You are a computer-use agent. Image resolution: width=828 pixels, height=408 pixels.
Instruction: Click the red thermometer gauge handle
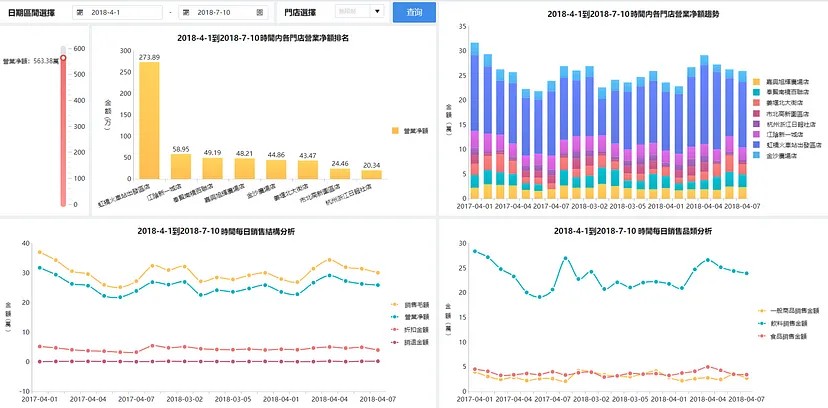pyautogui.click(x=63, y=58)
